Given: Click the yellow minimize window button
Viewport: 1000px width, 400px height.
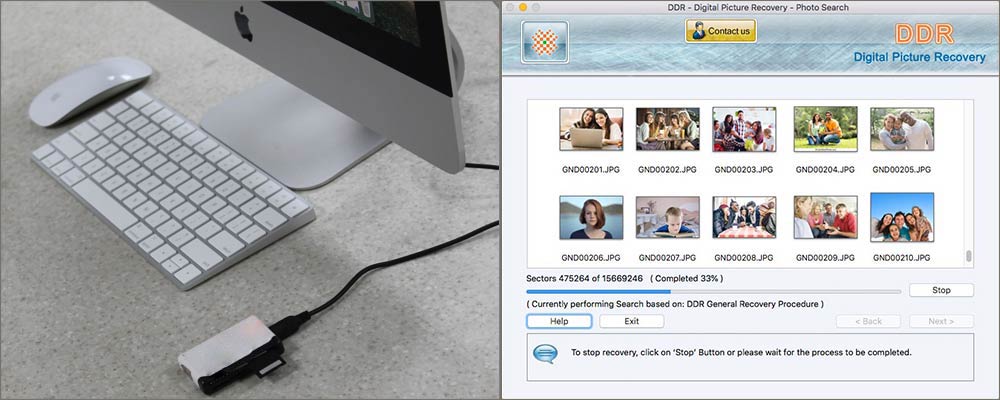Looking at the screenshot, I should tap(523, 7).
